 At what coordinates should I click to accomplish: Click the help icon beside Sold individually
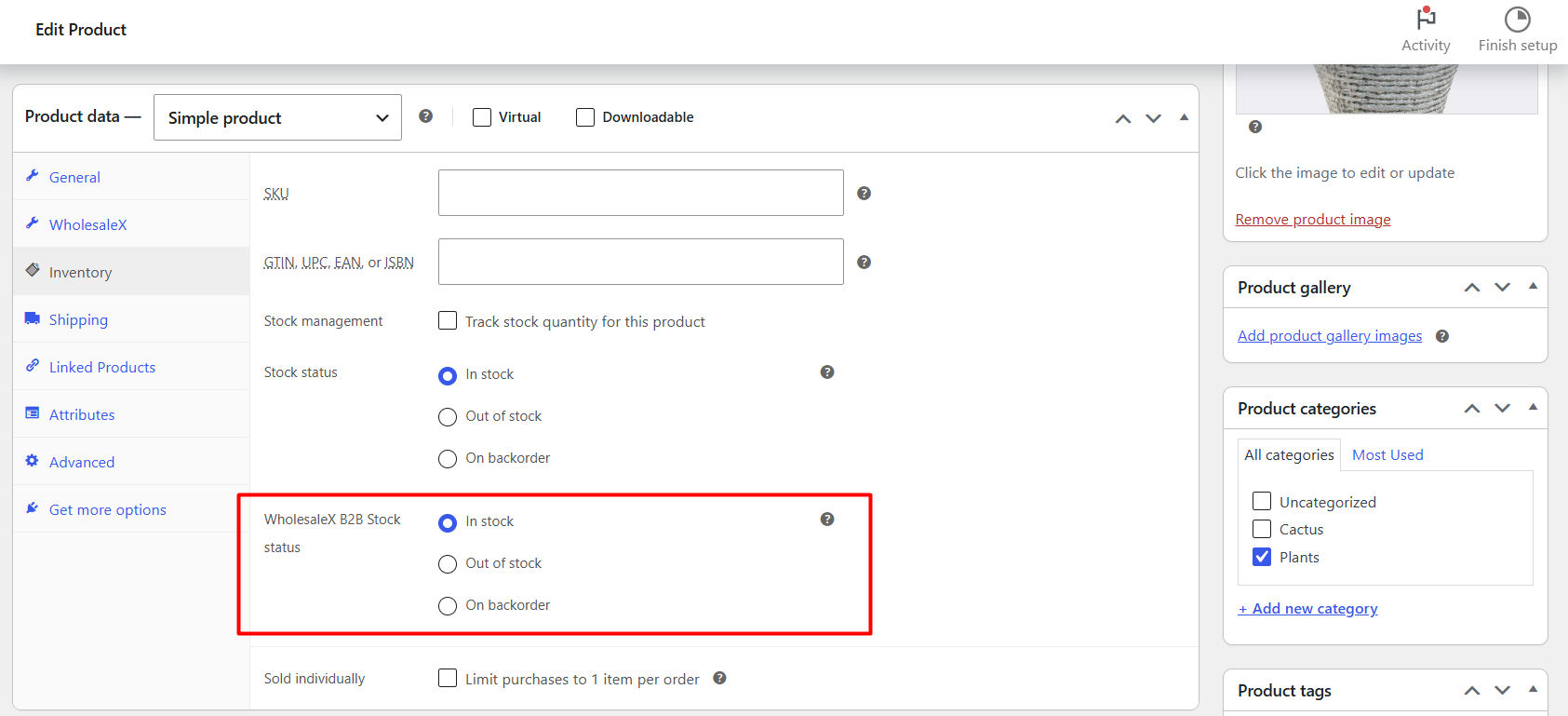[x=719, y=678]
